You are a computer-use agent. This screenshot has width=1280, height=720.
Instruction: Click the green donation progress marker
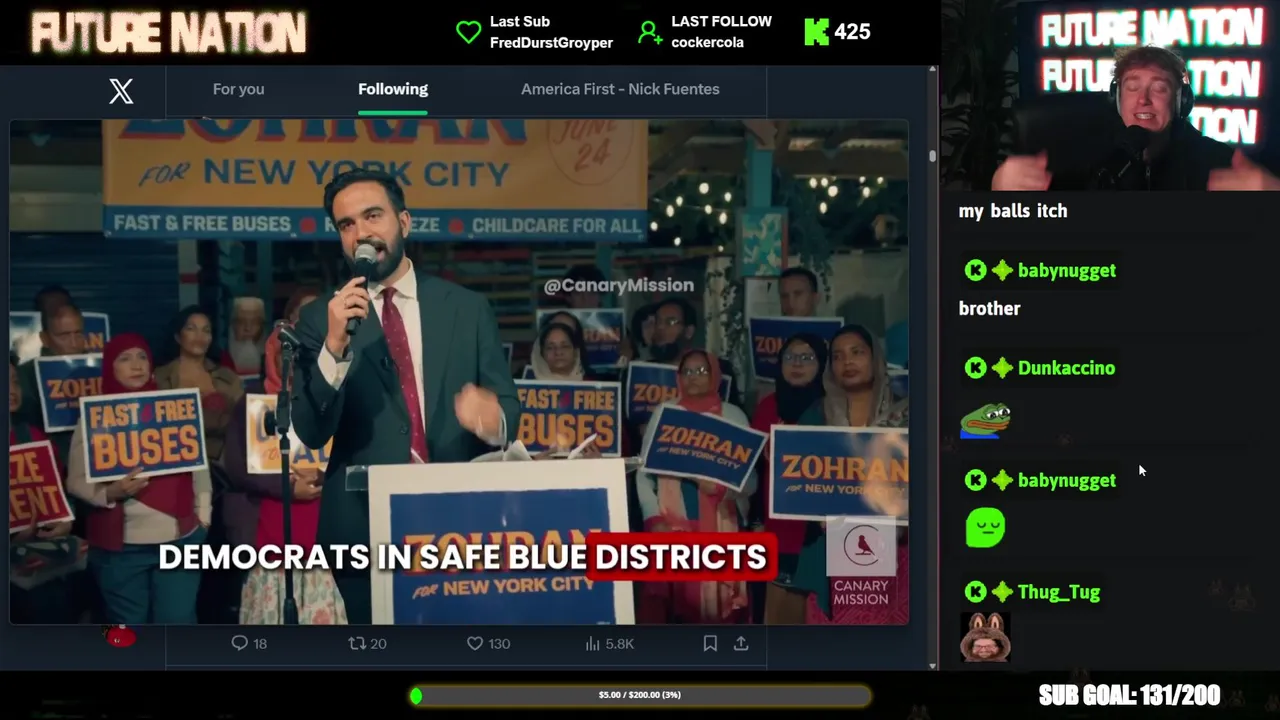[416, 695]
